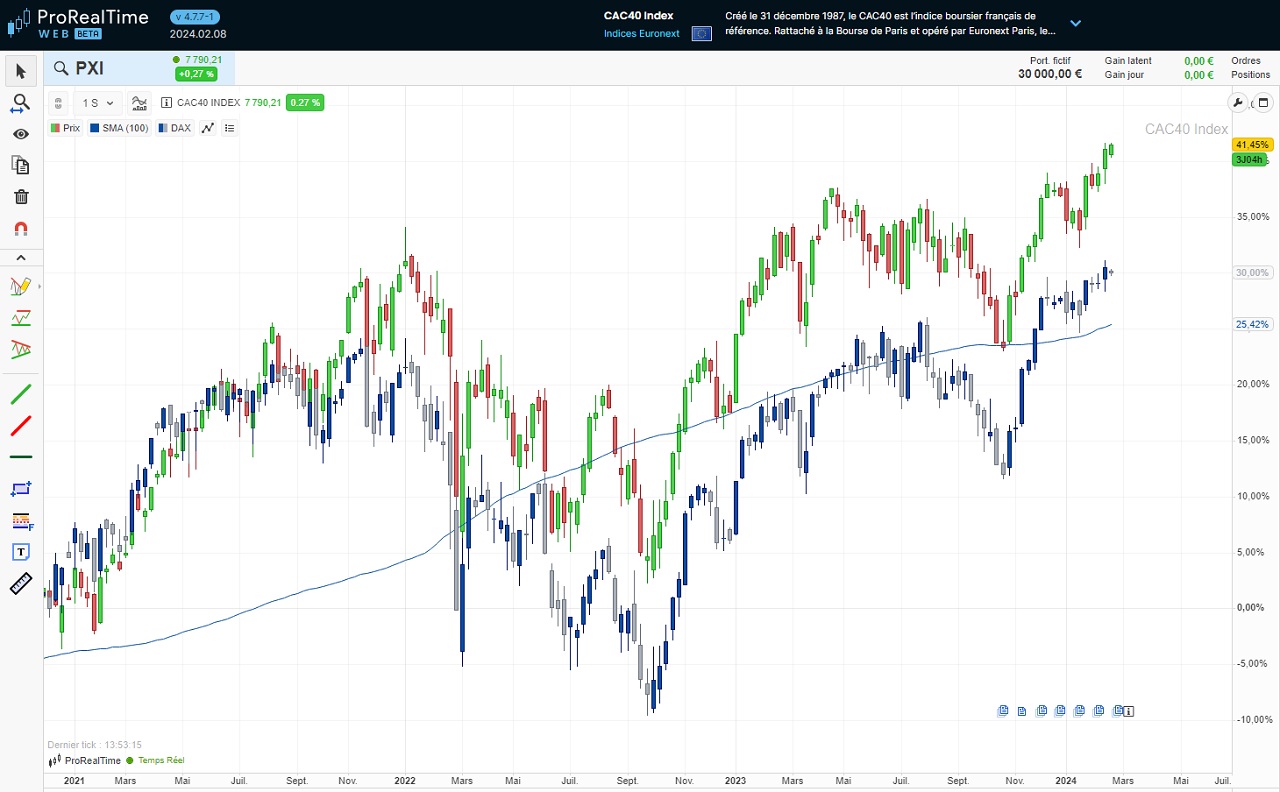This screenshot has width=1280, height=792.
Task: Click the Indices Euronext link
Action: (642, 33)
